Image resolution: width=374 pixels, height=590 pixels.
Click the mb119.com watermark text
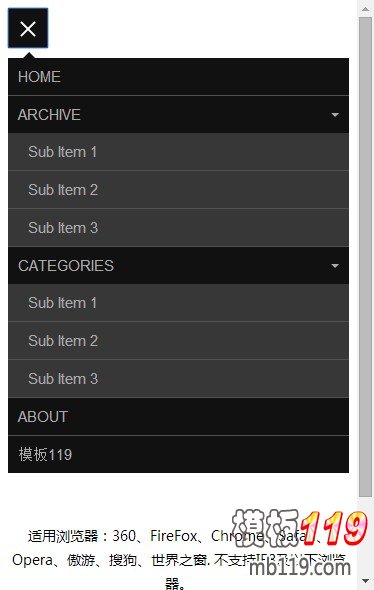300,567
